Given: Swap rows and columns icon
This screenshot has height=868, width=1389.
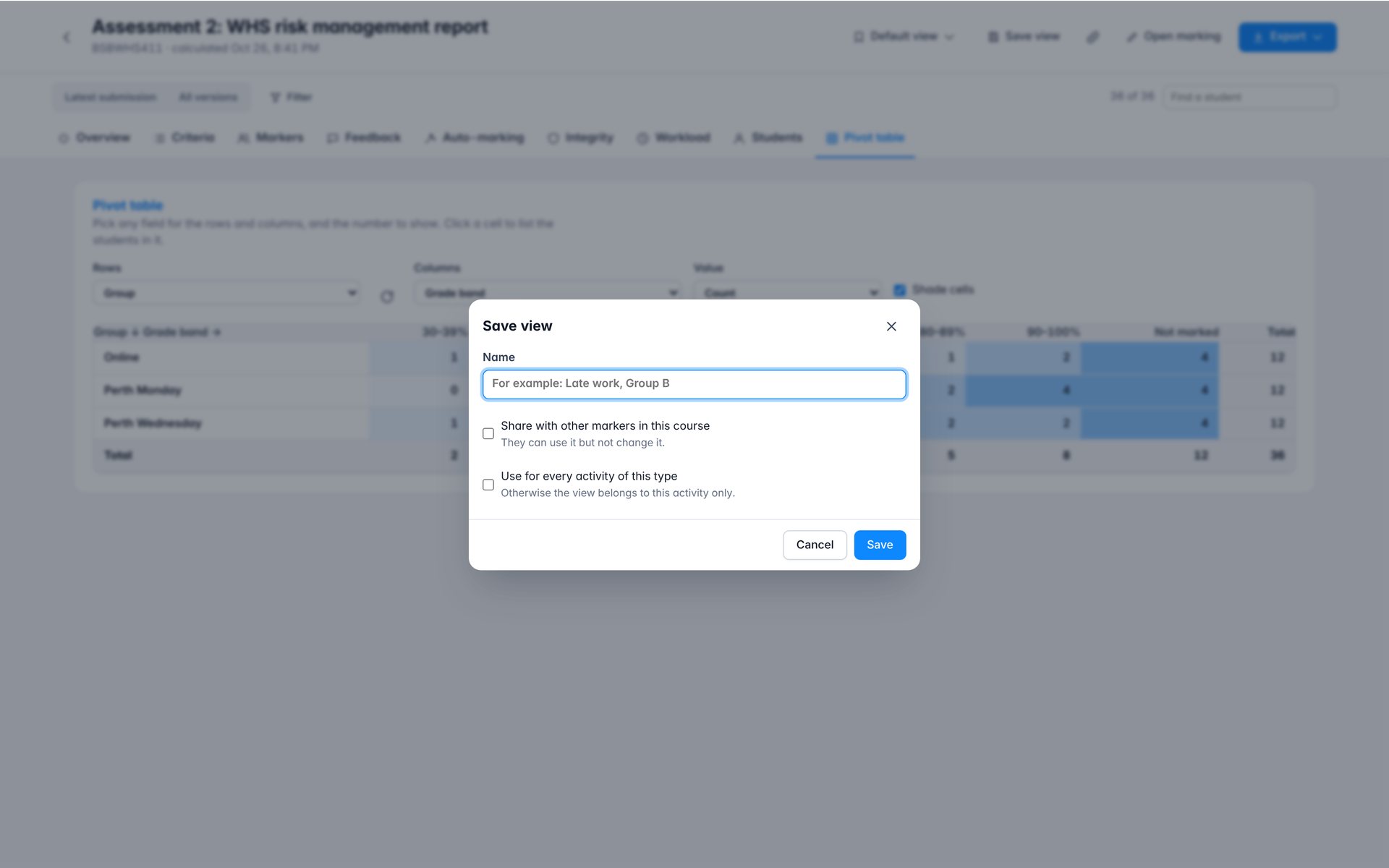Looking at the screenshot, I should (387, 297).
